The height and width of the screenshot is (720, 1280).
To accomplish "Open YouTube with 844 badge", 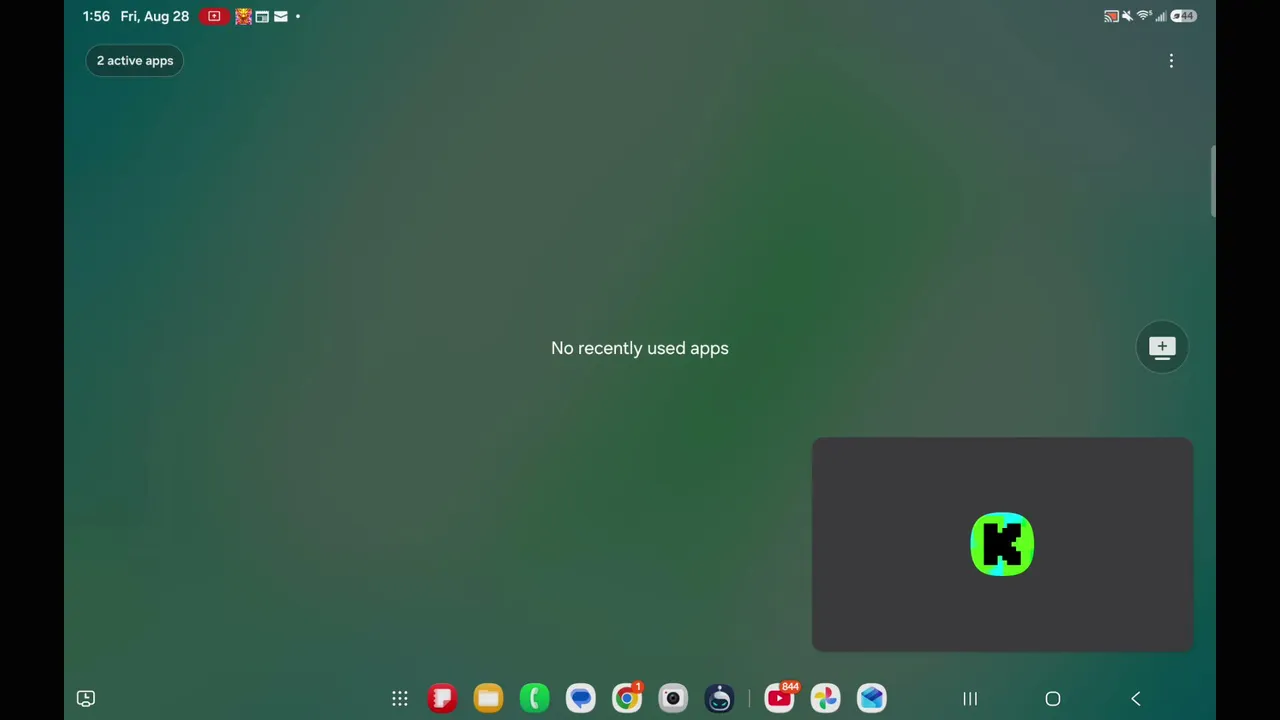I will click(780, 698).
